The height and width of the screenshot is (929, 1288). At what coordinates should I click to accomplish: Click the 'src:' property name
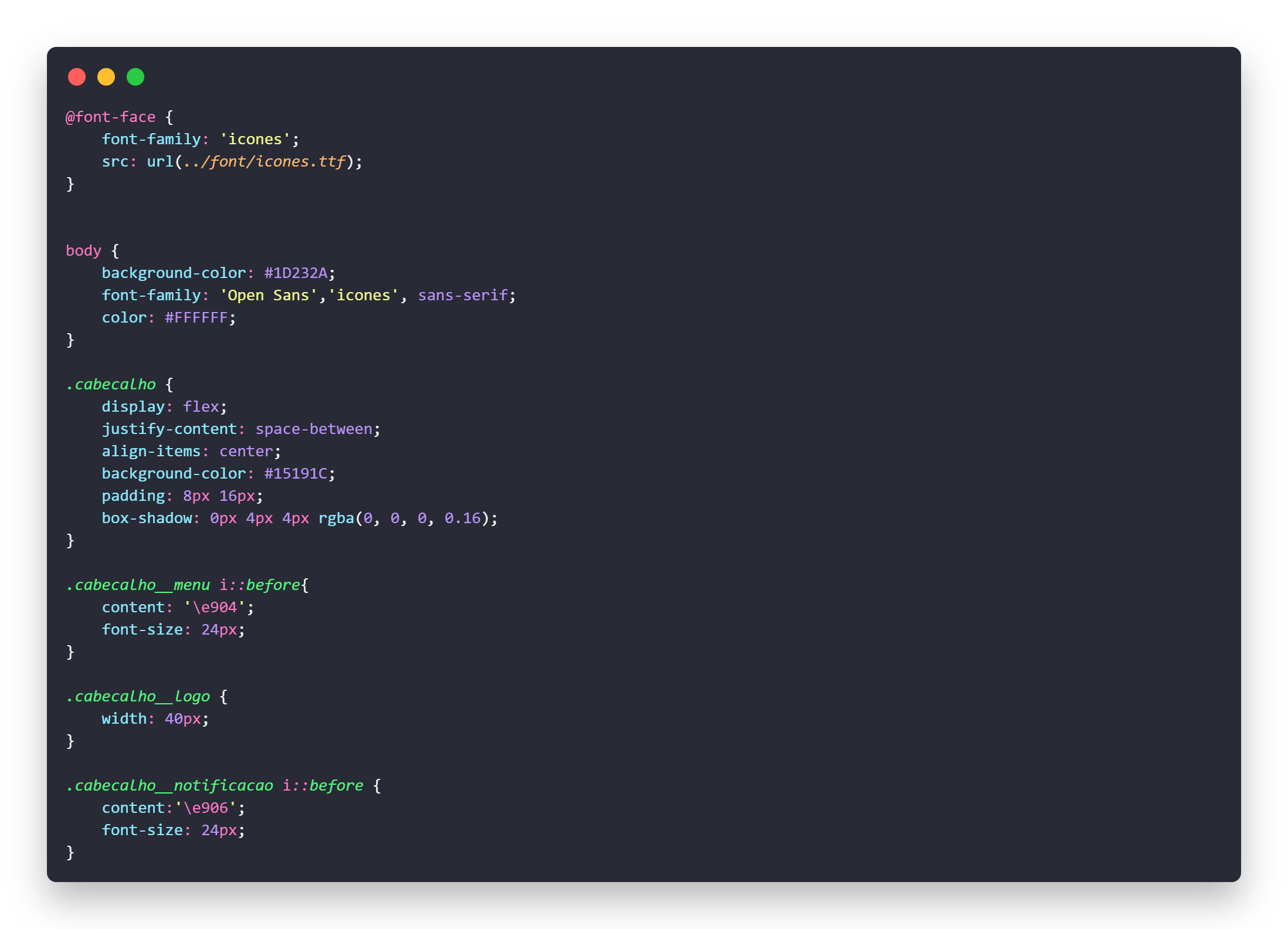coord(119,162)
